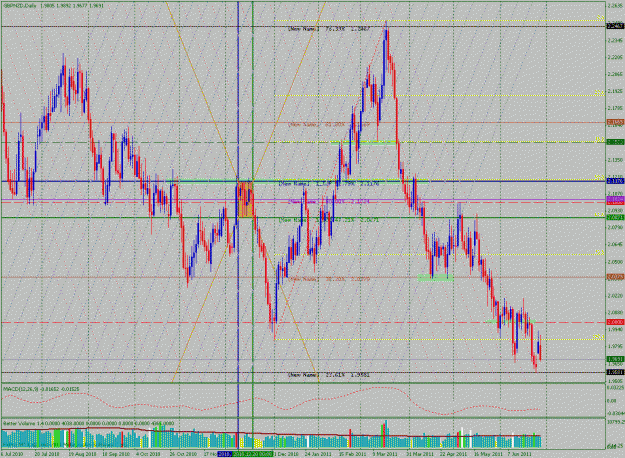Select the 23.61% Fibonacci level label at bottom

click(x=329, y=375)
